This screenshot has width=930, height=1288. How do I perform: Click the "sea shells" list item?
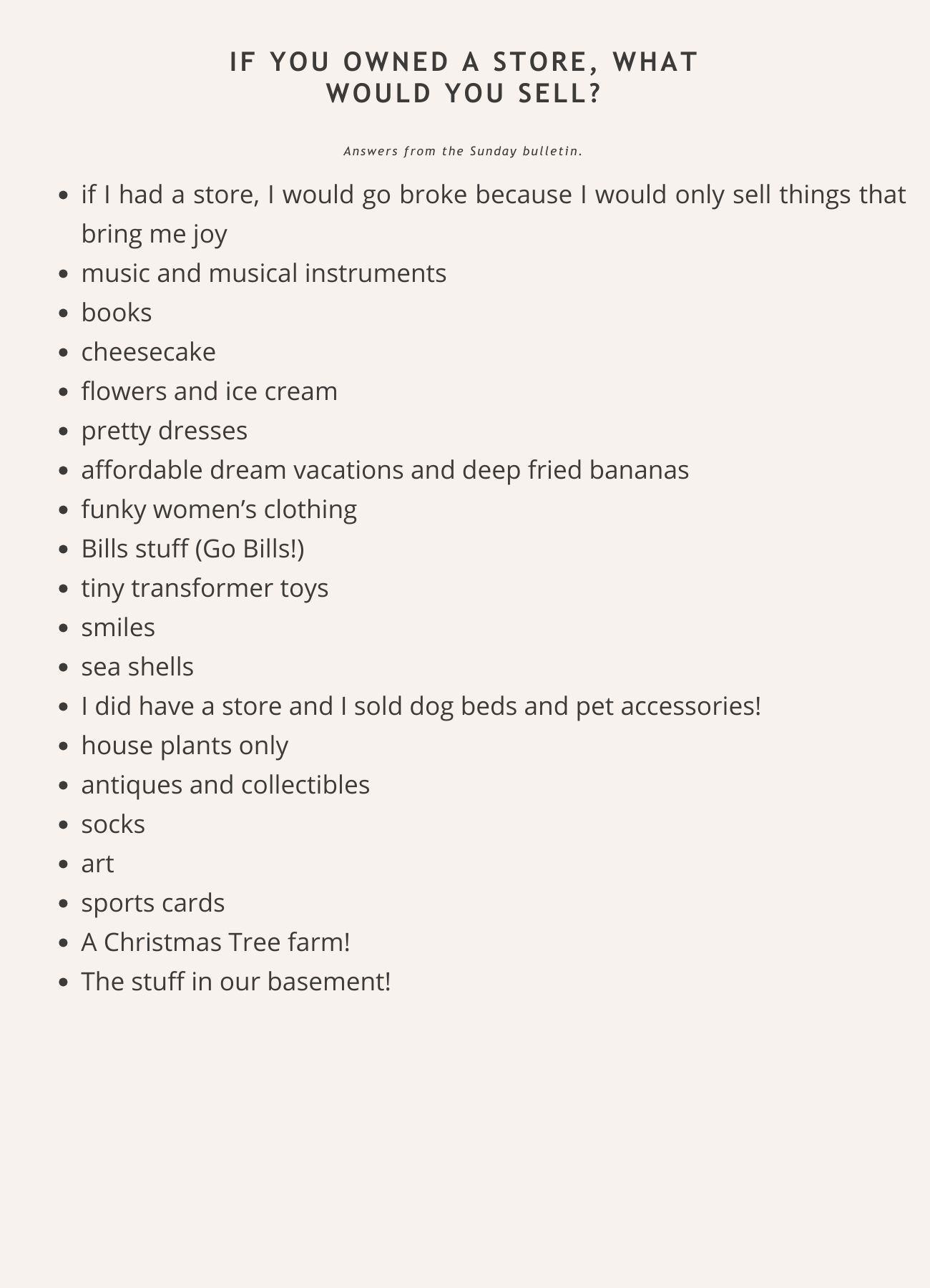pyautogui.click(x=137, y=667)
